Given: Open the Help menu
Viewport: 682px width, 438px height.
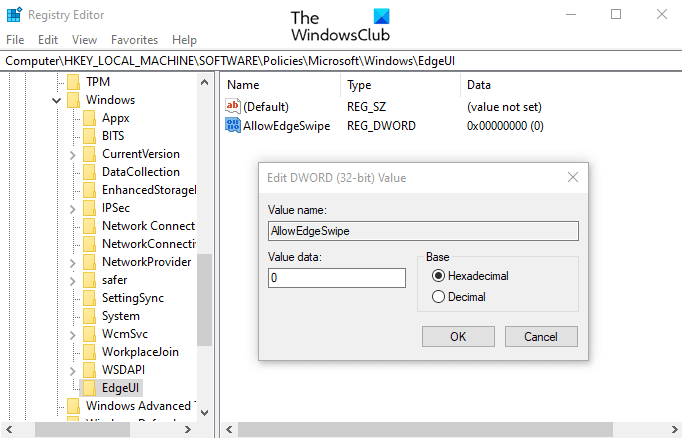Looking at the screenshot, I should point(184,40).
